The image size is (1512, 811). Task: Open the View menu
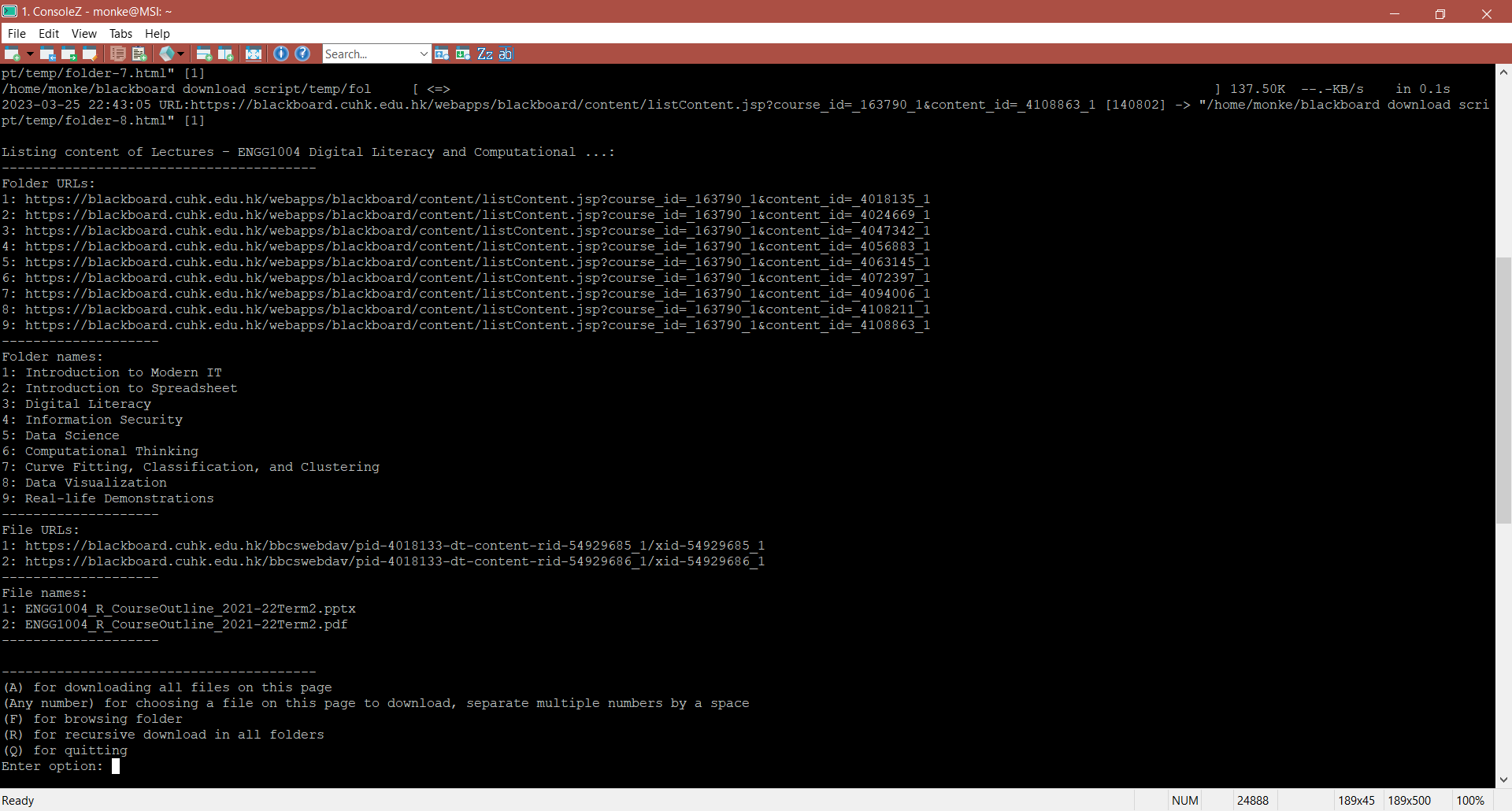click(83, 33)
